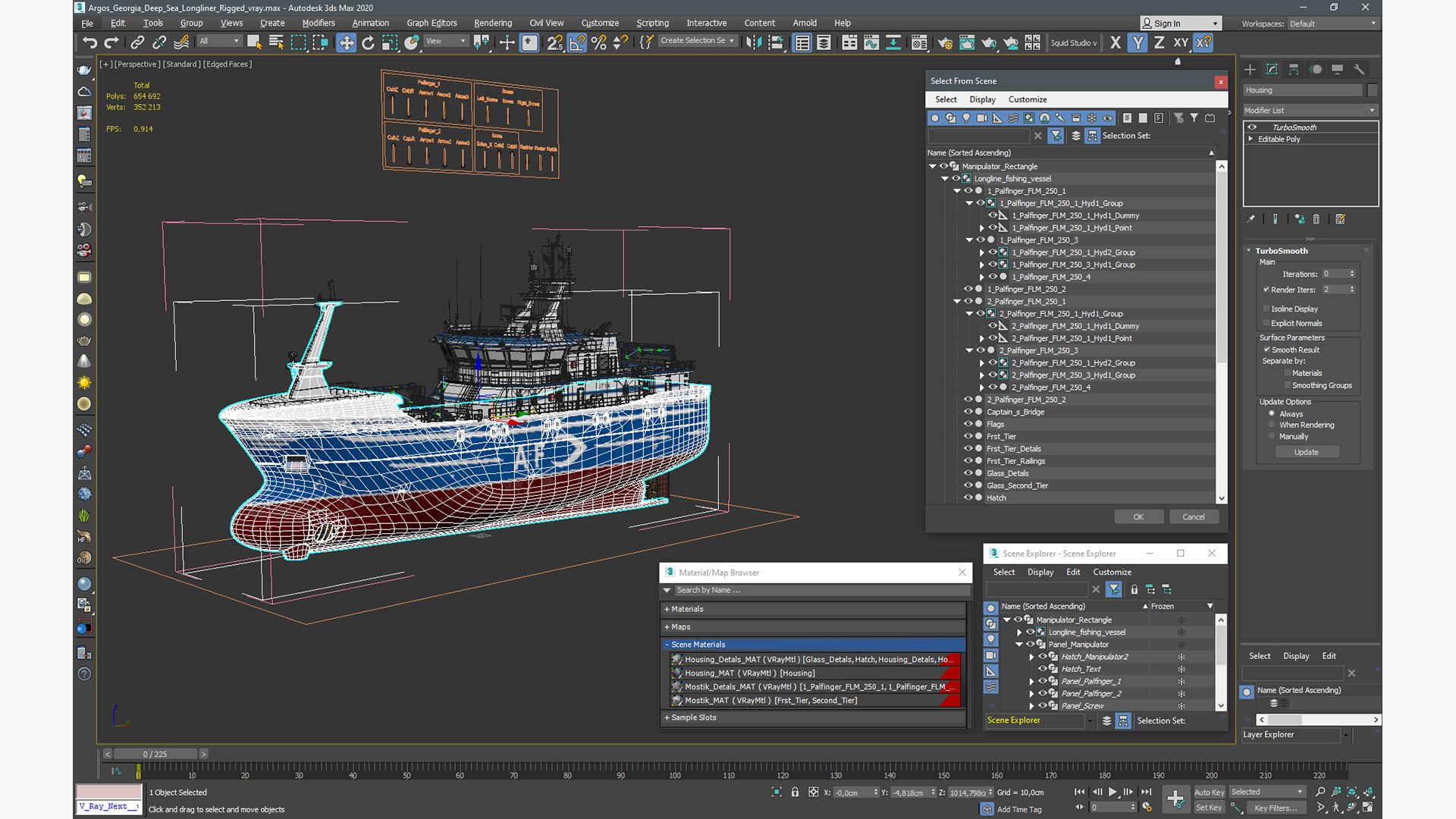This screenshot has height=819, width=1456.
Task: Toggle the Angle Snap icon
Action: 577,42
